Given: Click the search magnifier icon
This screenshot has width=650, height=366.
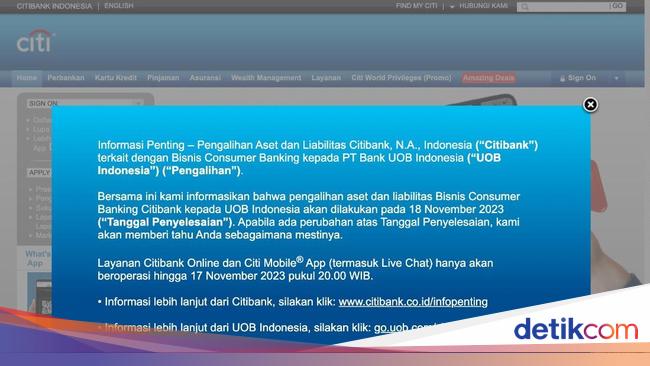Looking at the screenshot, I should 525,7.
